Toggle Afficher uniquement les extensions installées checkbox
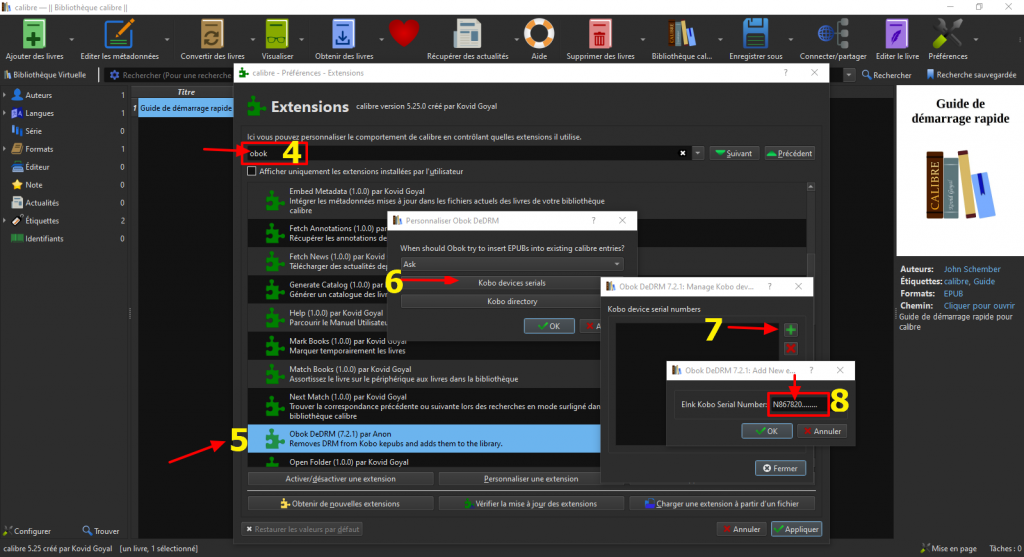The width and height of the screenshot is (1024, 557). point(251,171)
